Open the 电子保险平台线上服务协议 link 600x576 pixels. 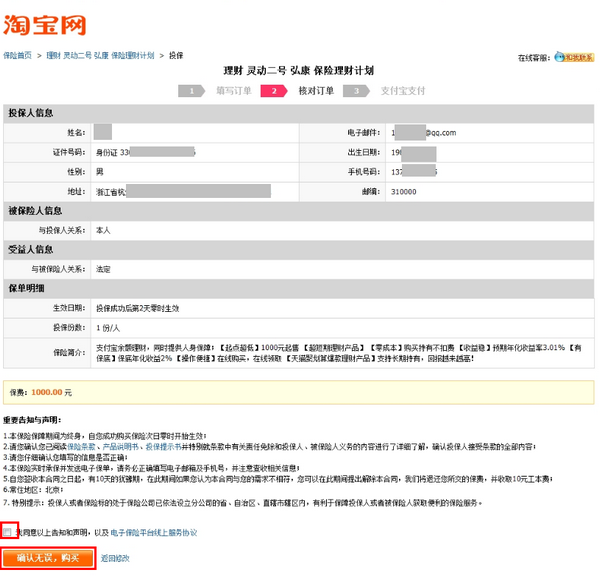coord(153,533)
